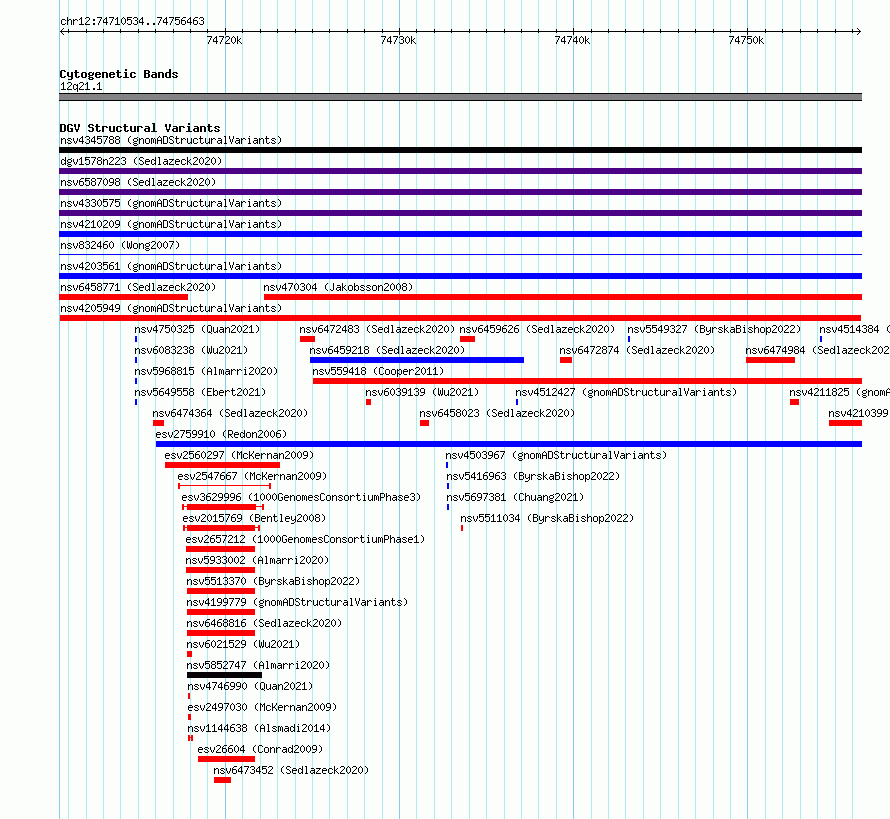Viewport: 890px width, 819px height.
Task: Click nsv5933002 (Almarri2020) label
Action: point(257,560)
